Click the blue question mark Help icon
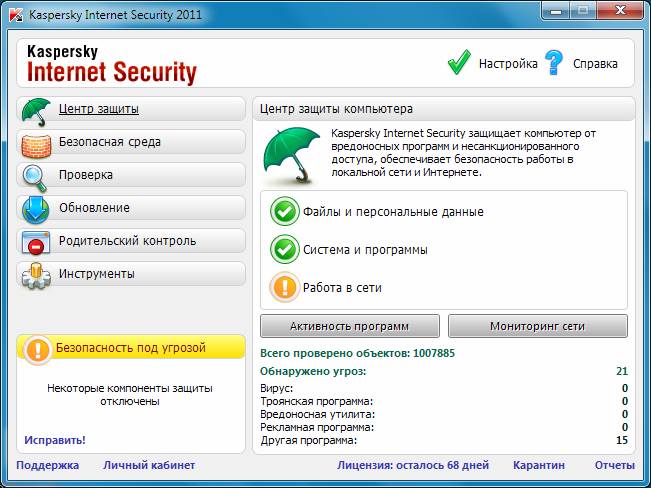 point(554,63)
